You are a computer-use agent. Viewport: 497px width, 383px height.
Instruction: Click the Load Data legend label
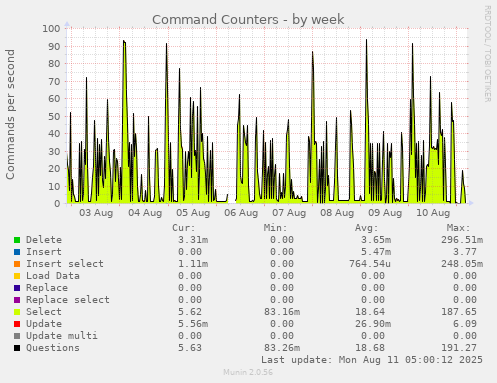point(53,276)
